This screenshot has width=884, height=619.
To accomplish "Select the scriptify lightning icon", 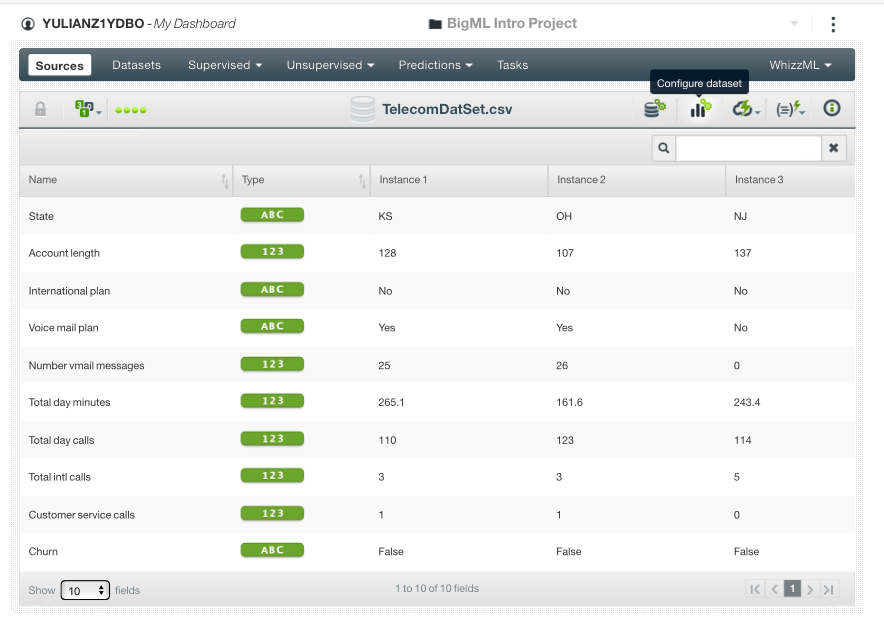I will pos(789,108).
